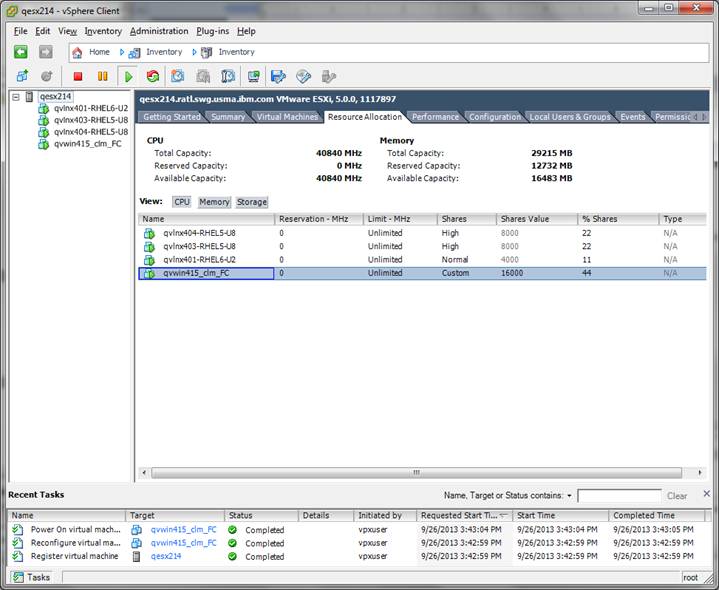Click the tasks filter text field
Image resolution: width=719 pixels, height=590 pixels.
tap(619, 496)
